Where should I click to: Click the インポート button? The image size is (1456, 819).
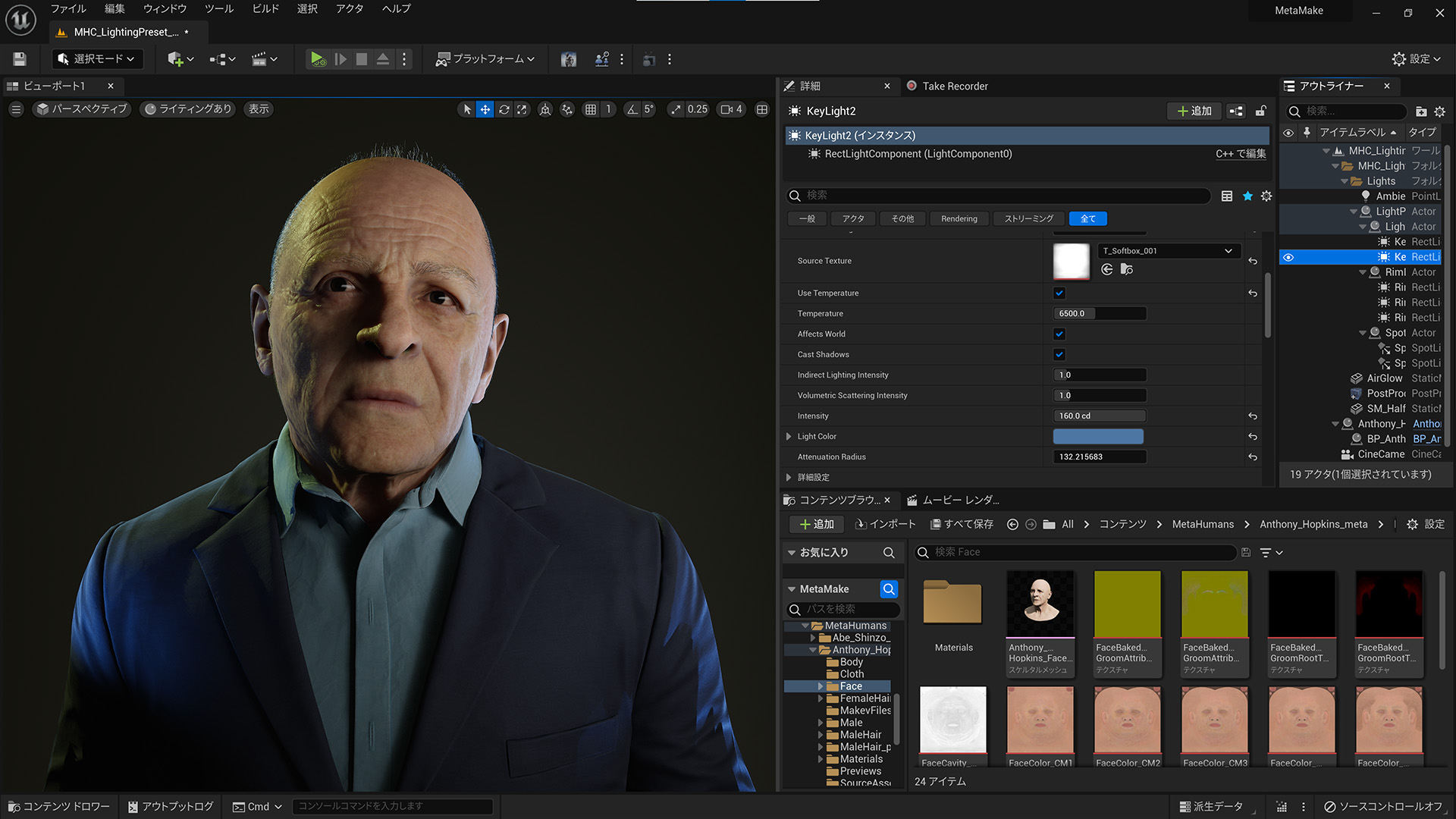[885, 524]
